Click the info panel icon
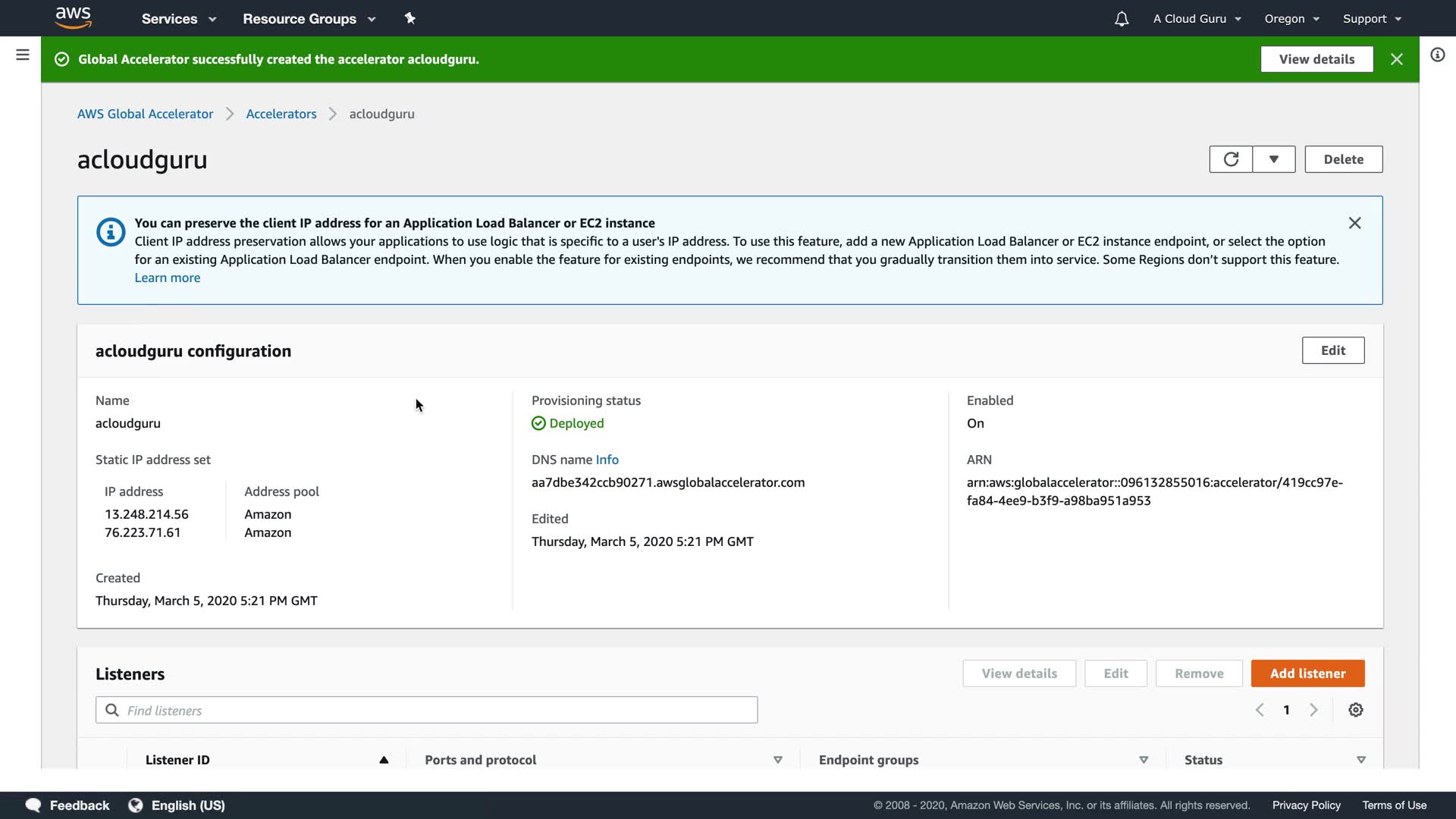The image size is (1456, 819). 1437,55
